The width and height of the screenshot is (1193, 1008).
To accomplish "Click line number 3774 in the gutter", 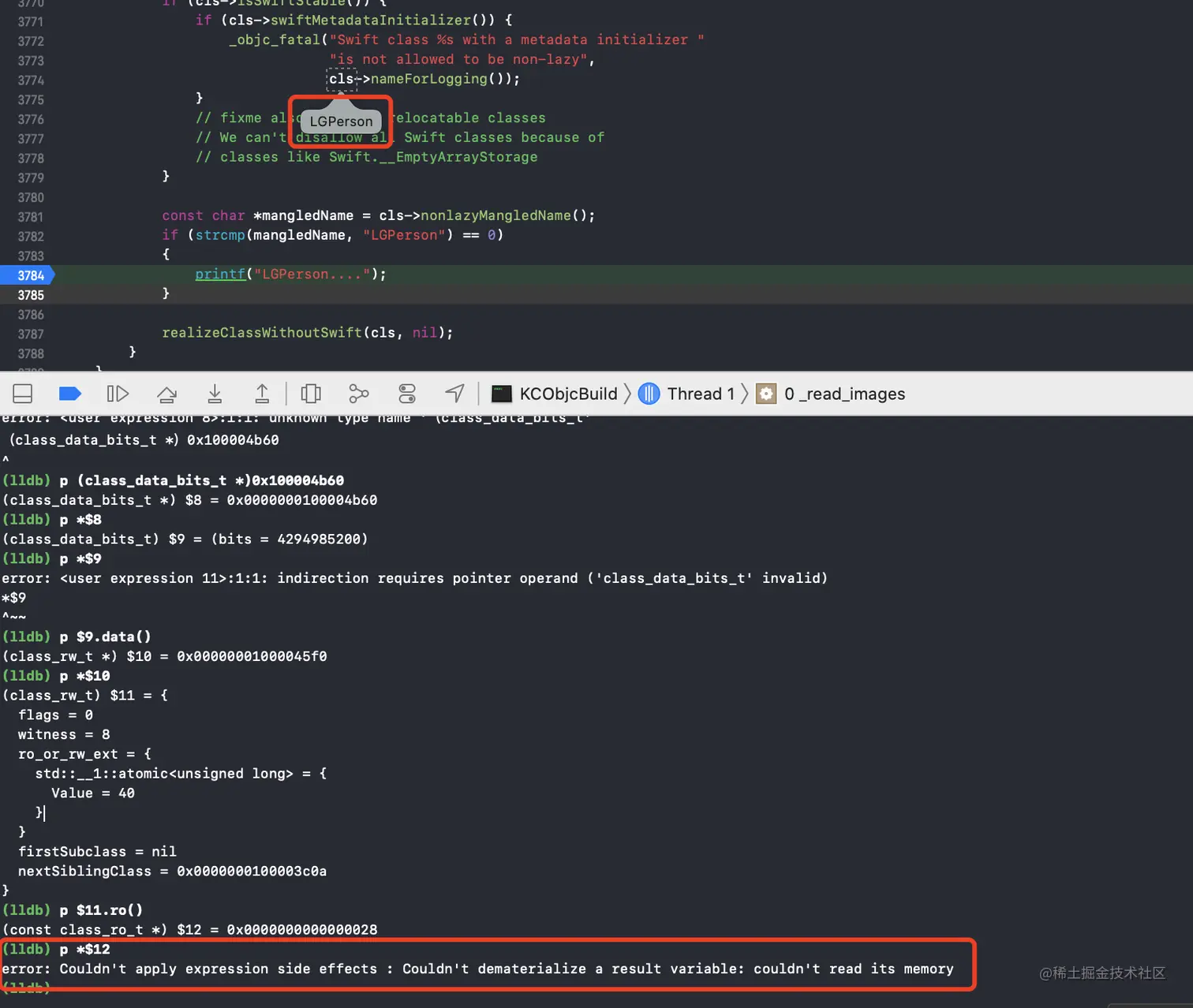I will coord(31,80).
